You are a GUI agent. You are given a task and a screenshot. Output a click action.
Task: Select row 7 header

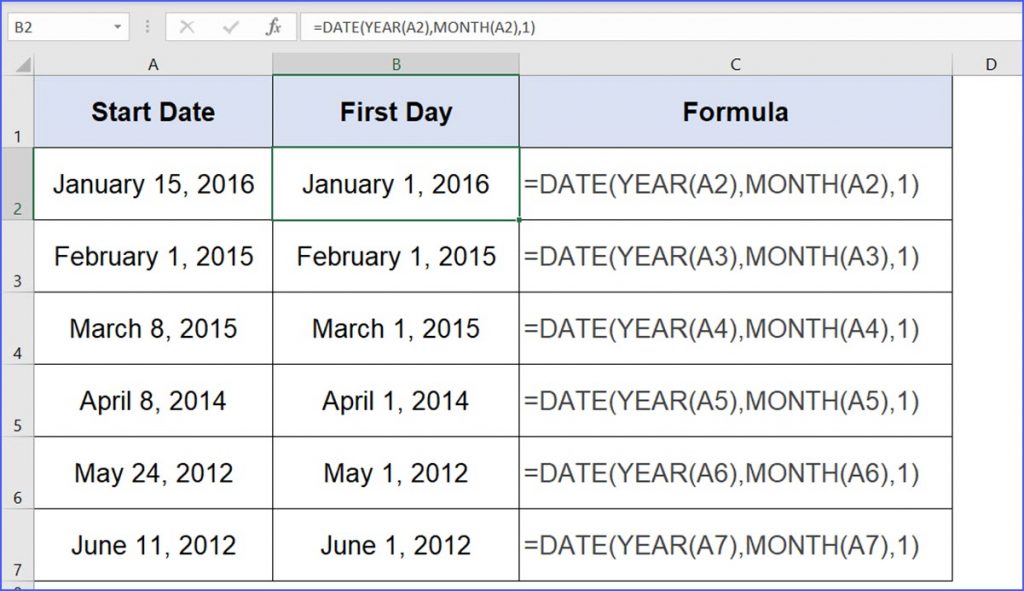pyautogui.click(x=17, y=545)
